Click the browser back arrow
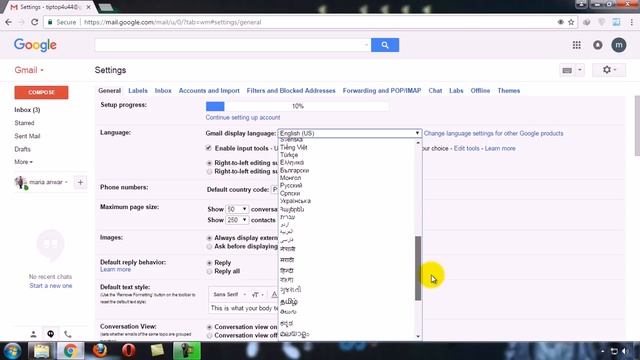Image resolution: width=640 pixels, height=360 pixels. coord(9,22)
